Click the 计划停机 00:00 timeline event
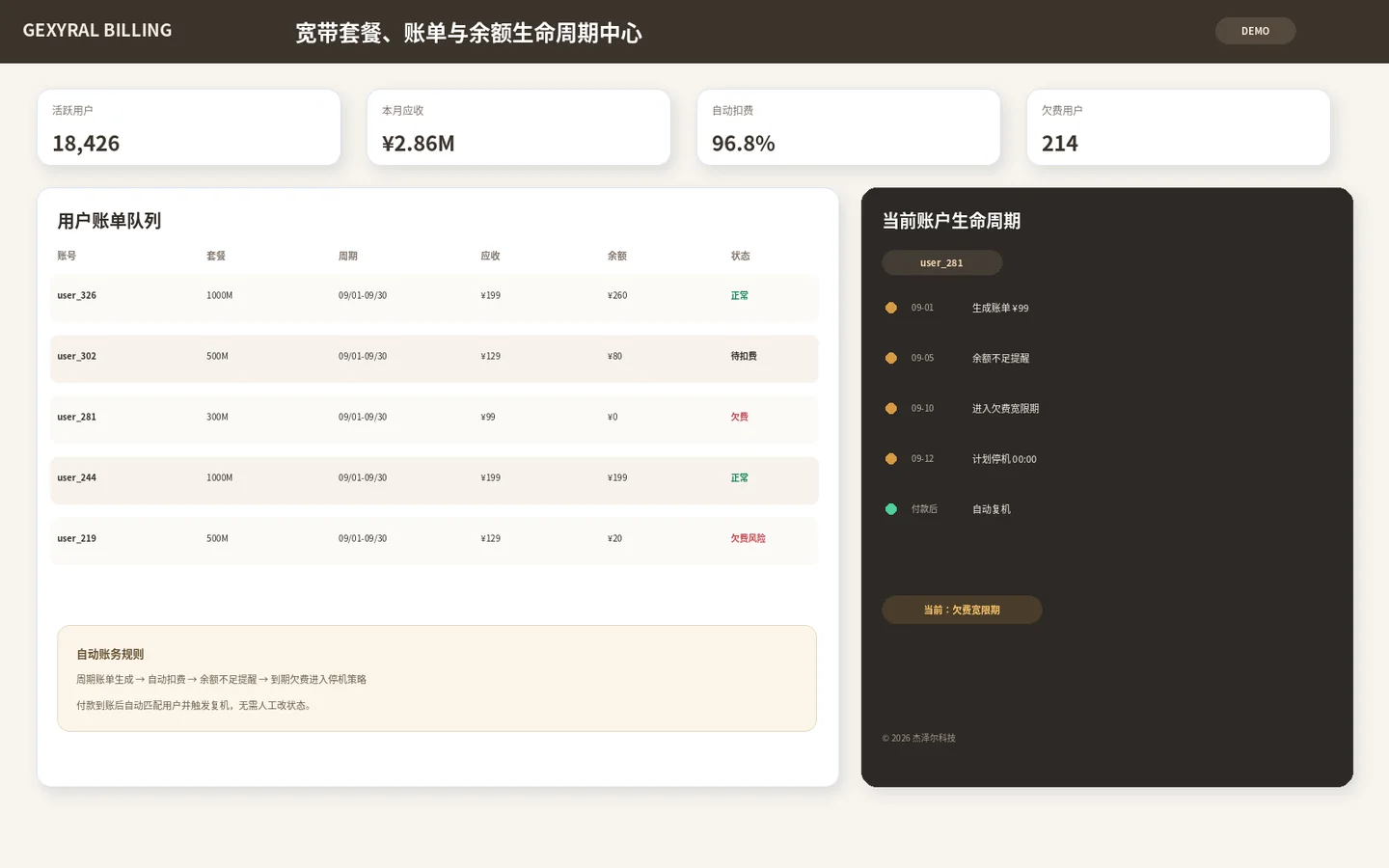 (x=1004, y=459)
